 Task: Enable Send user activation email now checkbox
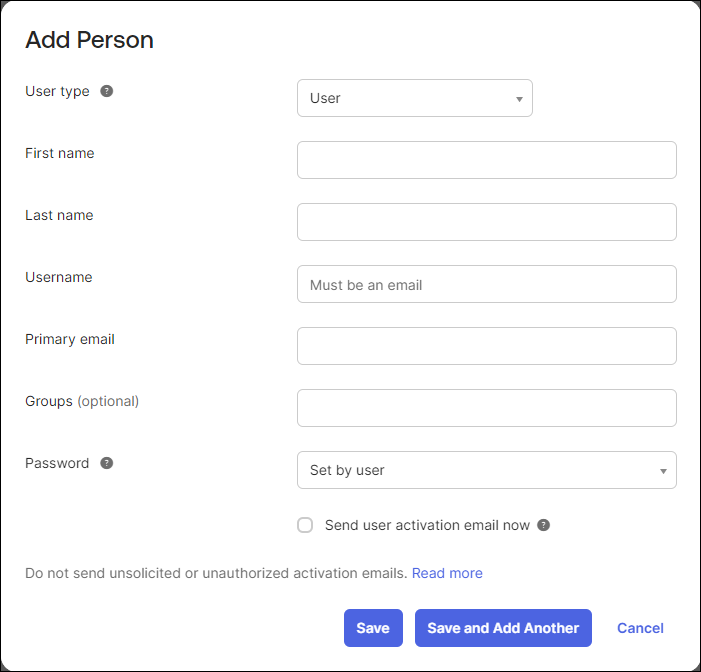[305, 525]
